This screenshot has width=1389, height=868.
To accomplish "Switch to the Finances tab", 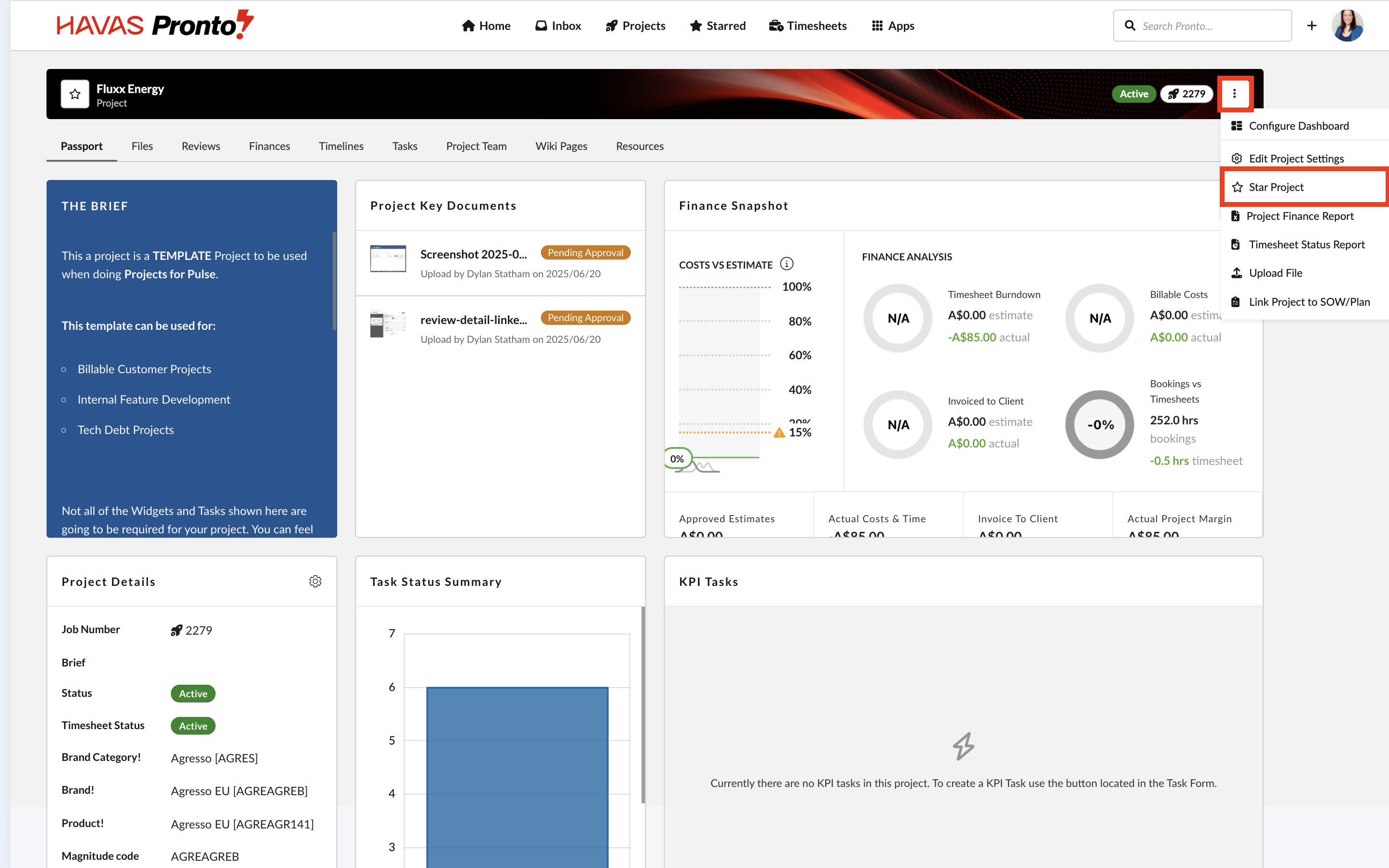I will point(269,146).
